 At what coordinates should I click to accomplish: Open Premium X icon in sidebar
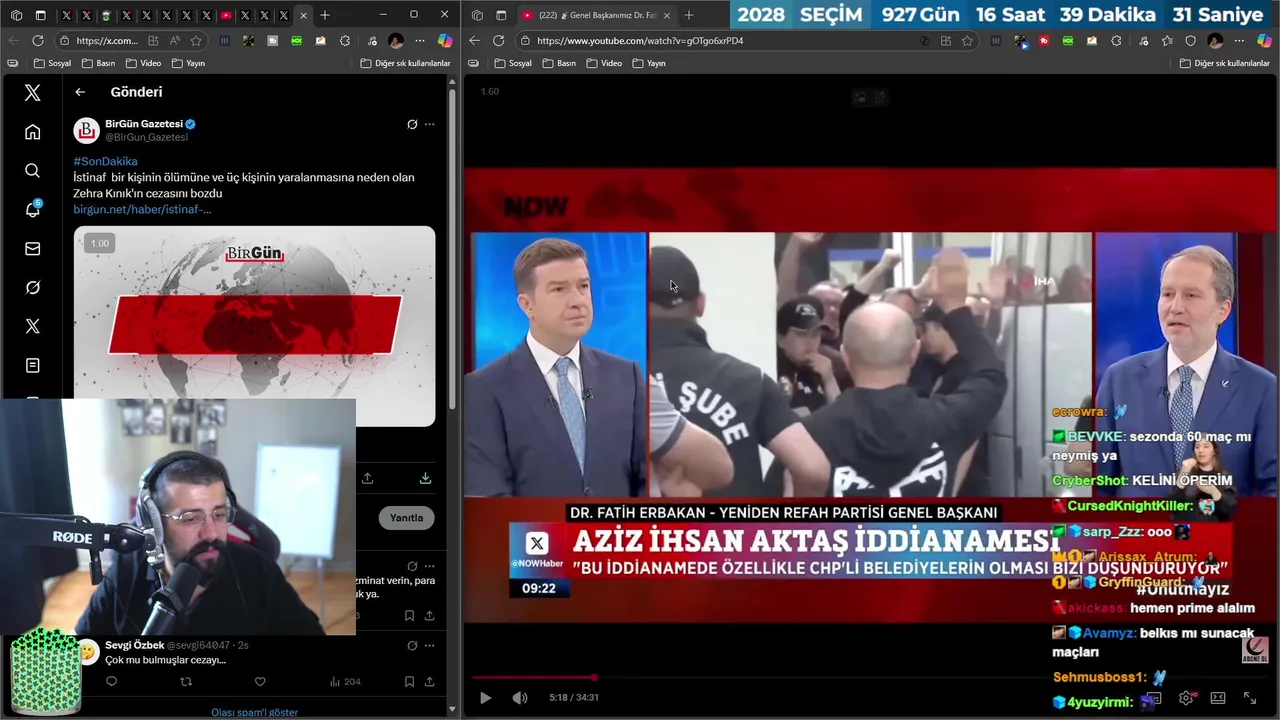(32, 326)
